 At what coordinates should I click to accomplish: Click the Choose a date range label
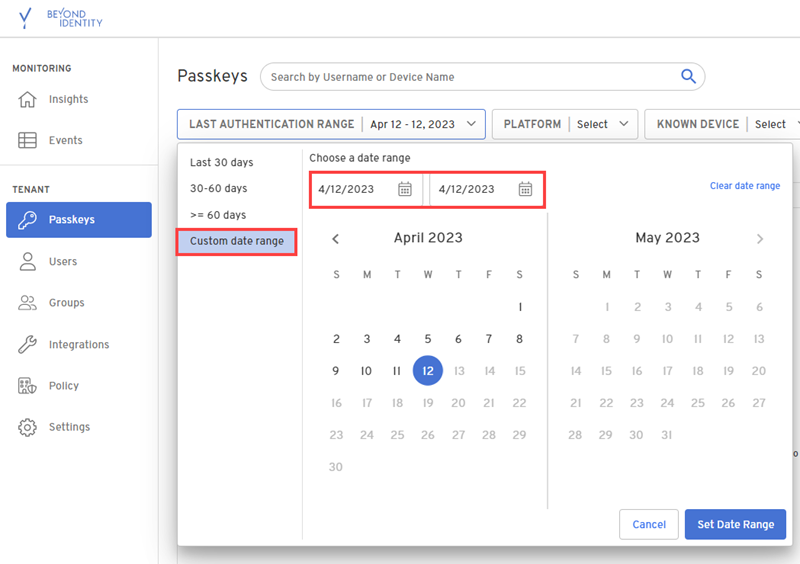(360, 158)
